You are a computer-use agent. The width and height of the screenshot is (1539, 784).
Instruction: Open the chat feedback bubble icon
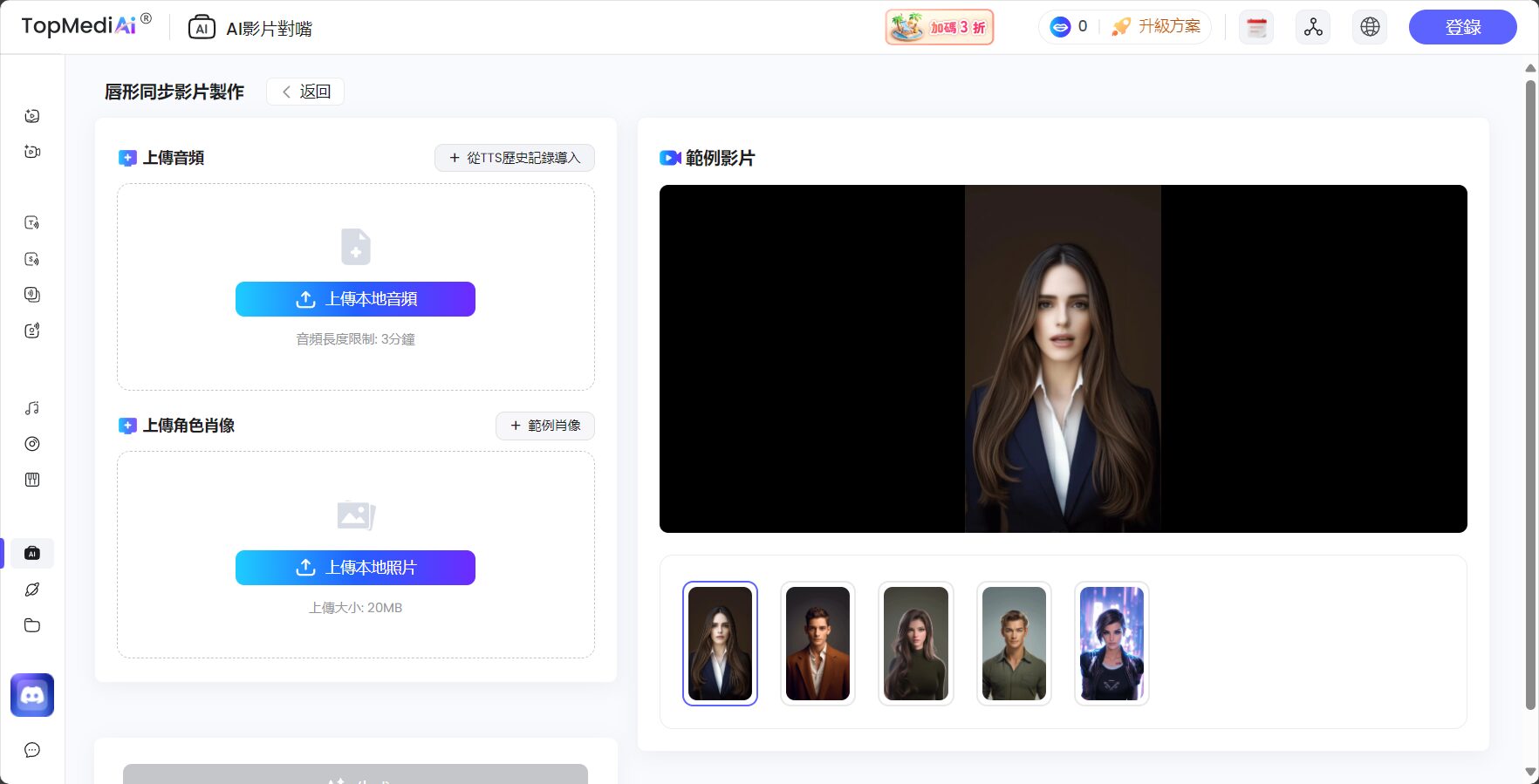click(x=32, y=750)
